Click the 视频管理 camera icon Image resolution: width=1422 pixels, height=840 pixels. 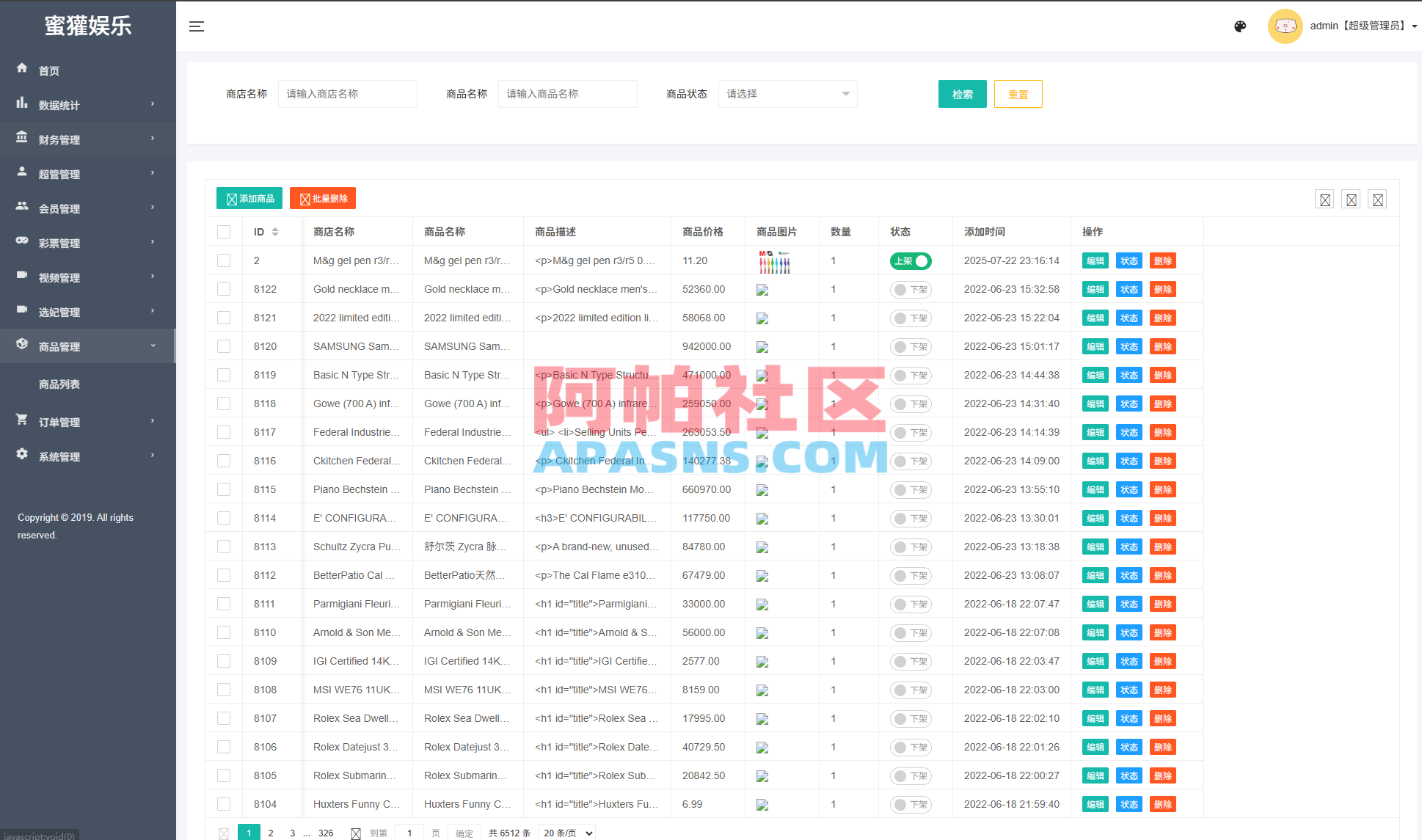pos(22,275)
